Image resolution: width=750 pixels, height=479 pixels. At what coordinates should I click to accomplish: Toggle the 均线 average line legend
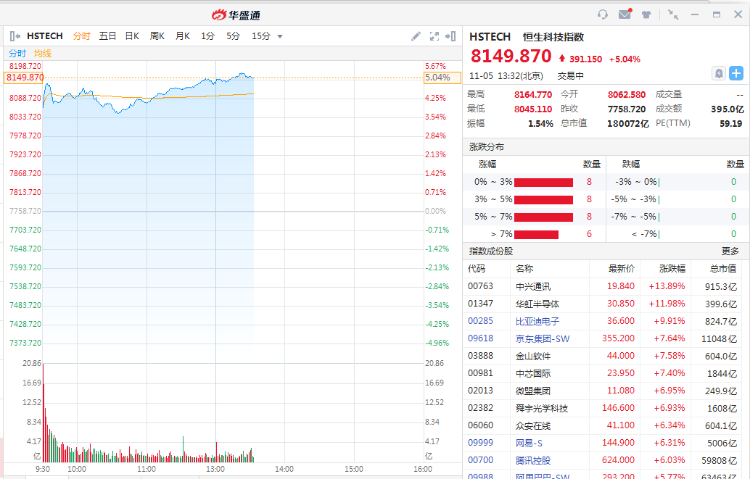point(43,53)
